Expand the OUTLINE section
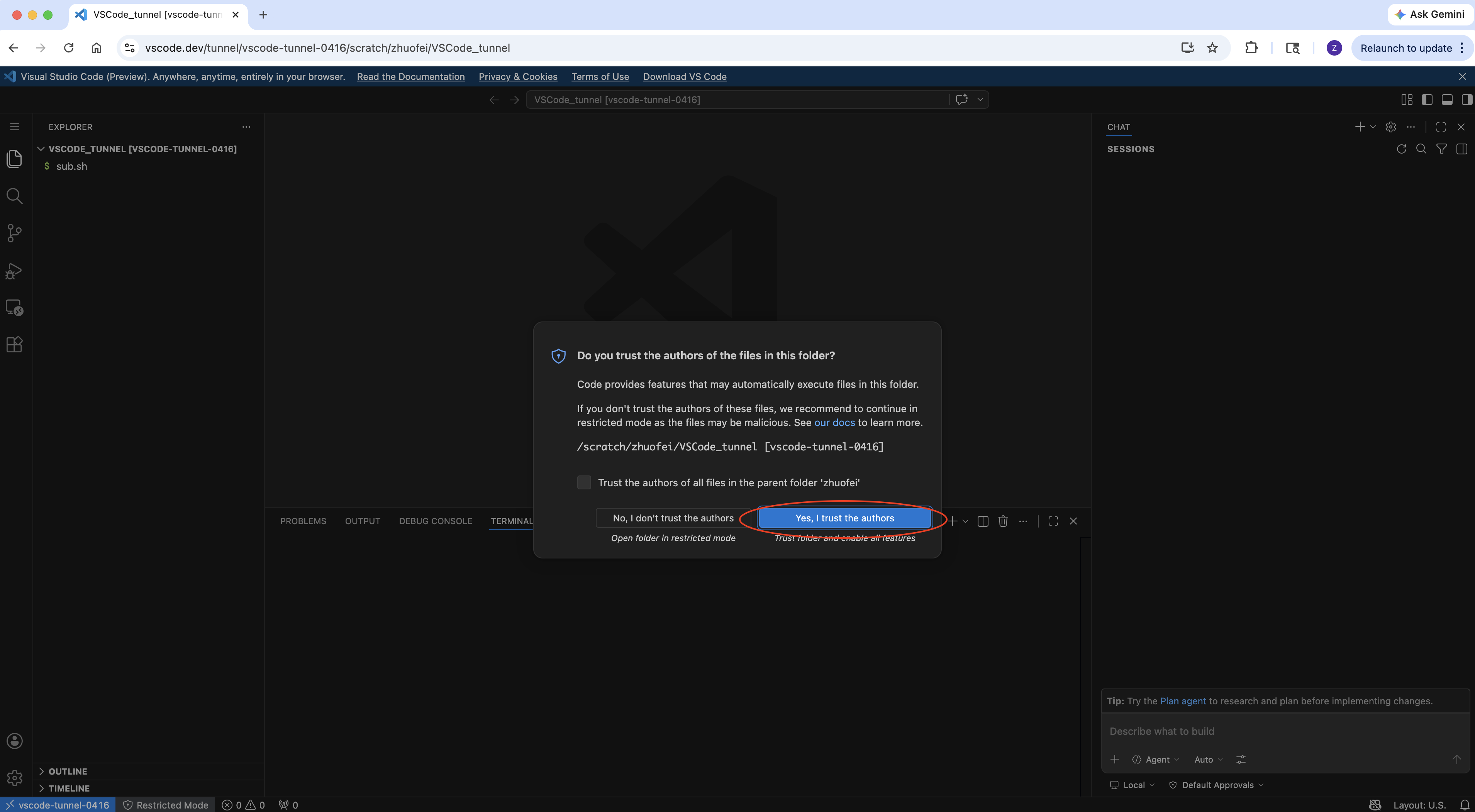Screen dimensions: 1475x812 tap(68, 771)
